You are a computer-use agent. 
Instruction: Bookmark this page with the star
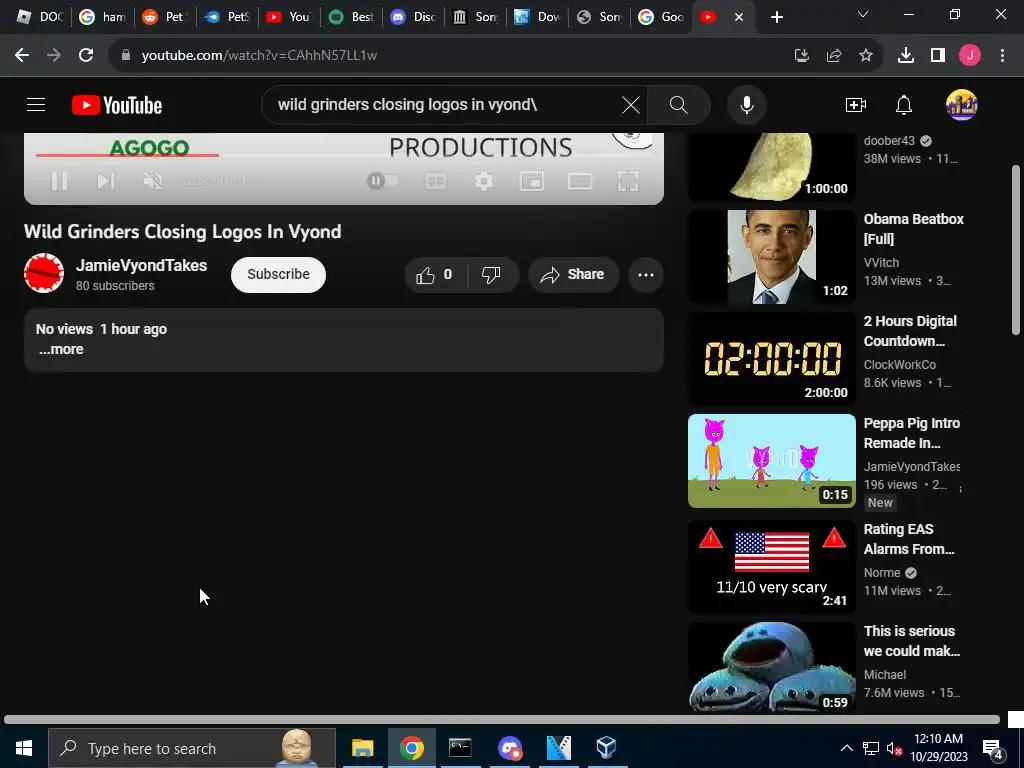point(866,56)
